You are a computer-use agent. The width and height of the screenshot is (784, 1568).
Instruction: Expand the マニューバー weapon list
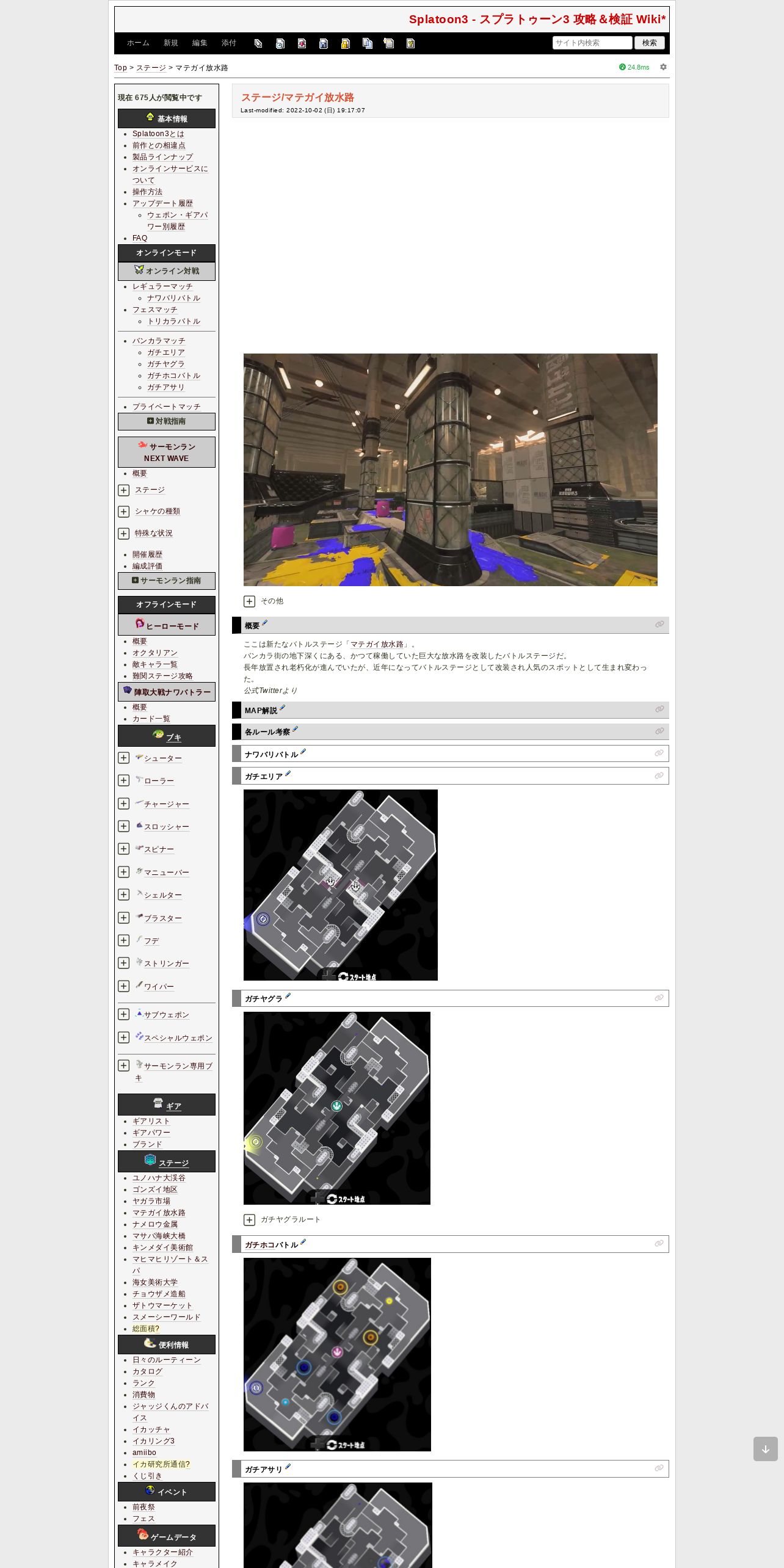pos(123,872)
